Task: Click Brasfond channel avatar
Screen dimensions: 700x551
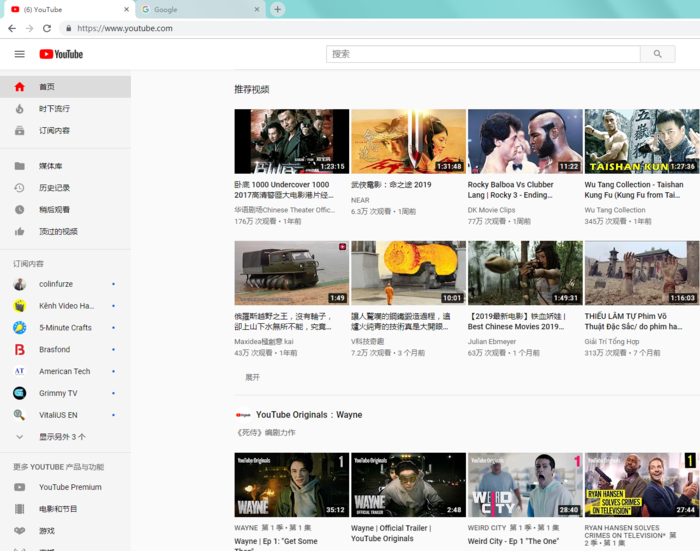Action: point(20,350)
